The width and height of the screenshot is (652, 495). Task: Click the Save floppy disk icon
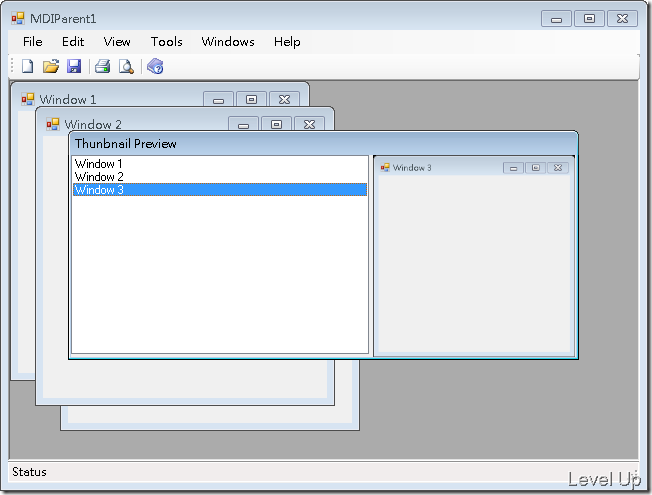coord(74,66)
